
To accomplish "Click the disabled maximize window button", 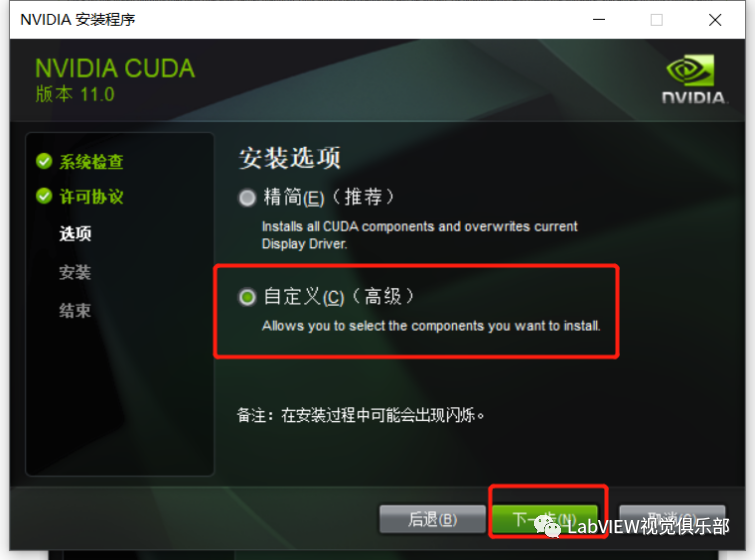I will pyautogui.click(x=657, y=20).
